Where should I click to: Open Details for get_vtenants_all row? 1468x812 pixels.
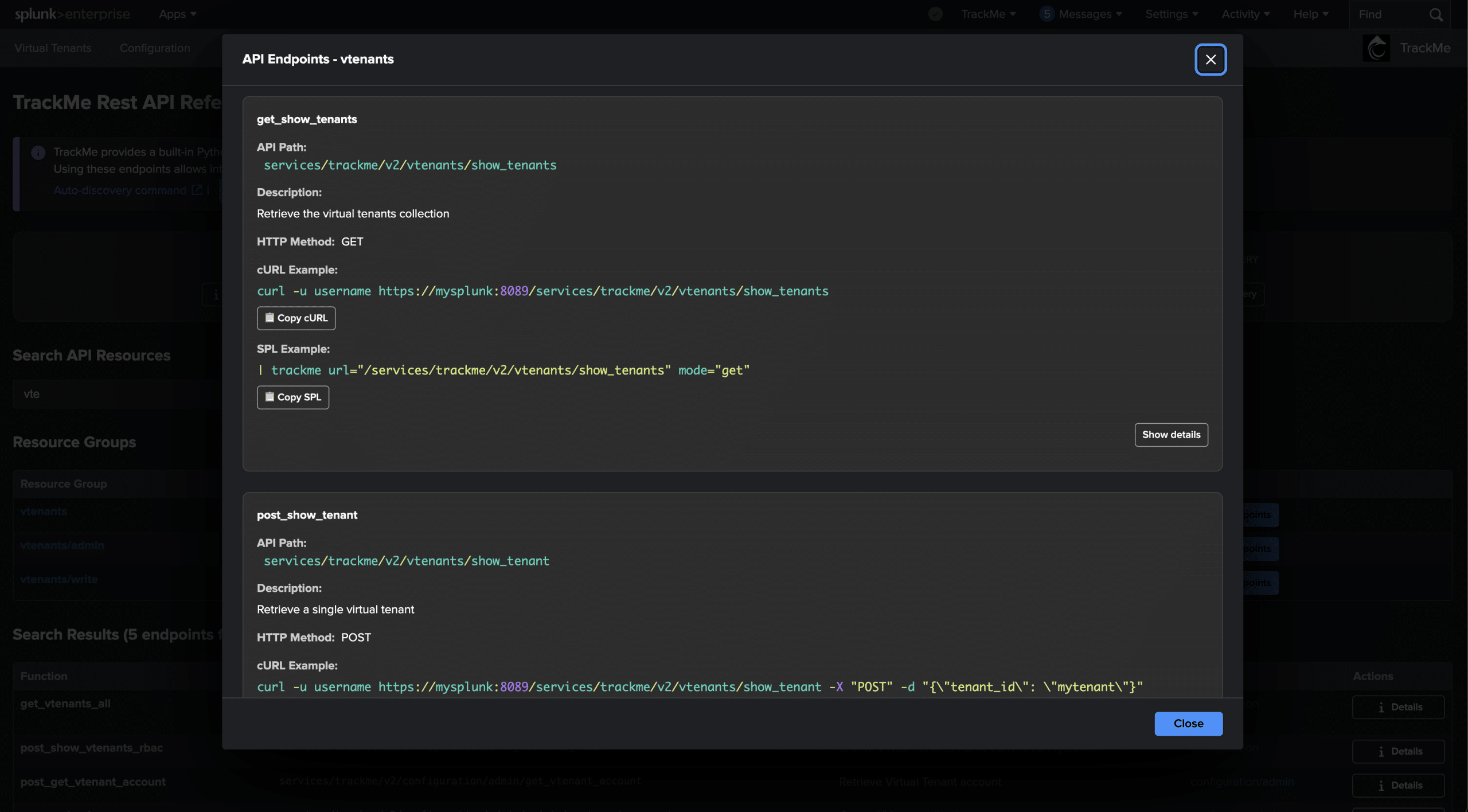(x=1397, y=707)
